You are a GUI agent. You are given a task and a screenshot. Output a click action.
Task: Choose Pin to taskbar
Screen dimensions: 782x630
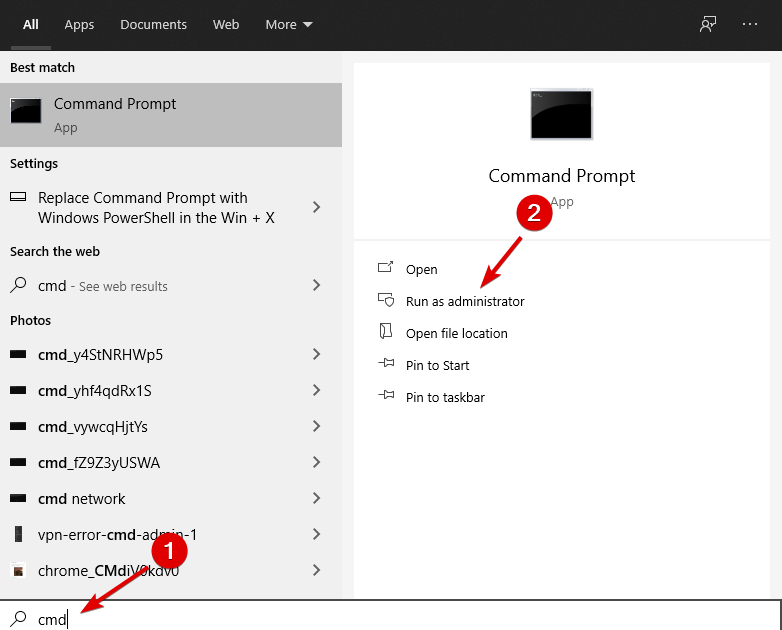[x=445, y=397]
